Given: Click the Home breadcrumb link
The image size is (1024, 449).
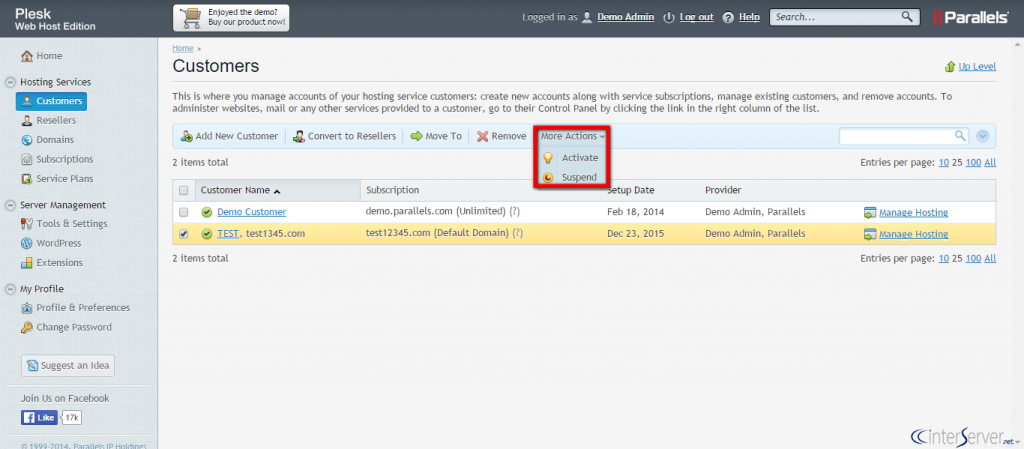Looking at the screenshot, I should click(183, 48).
